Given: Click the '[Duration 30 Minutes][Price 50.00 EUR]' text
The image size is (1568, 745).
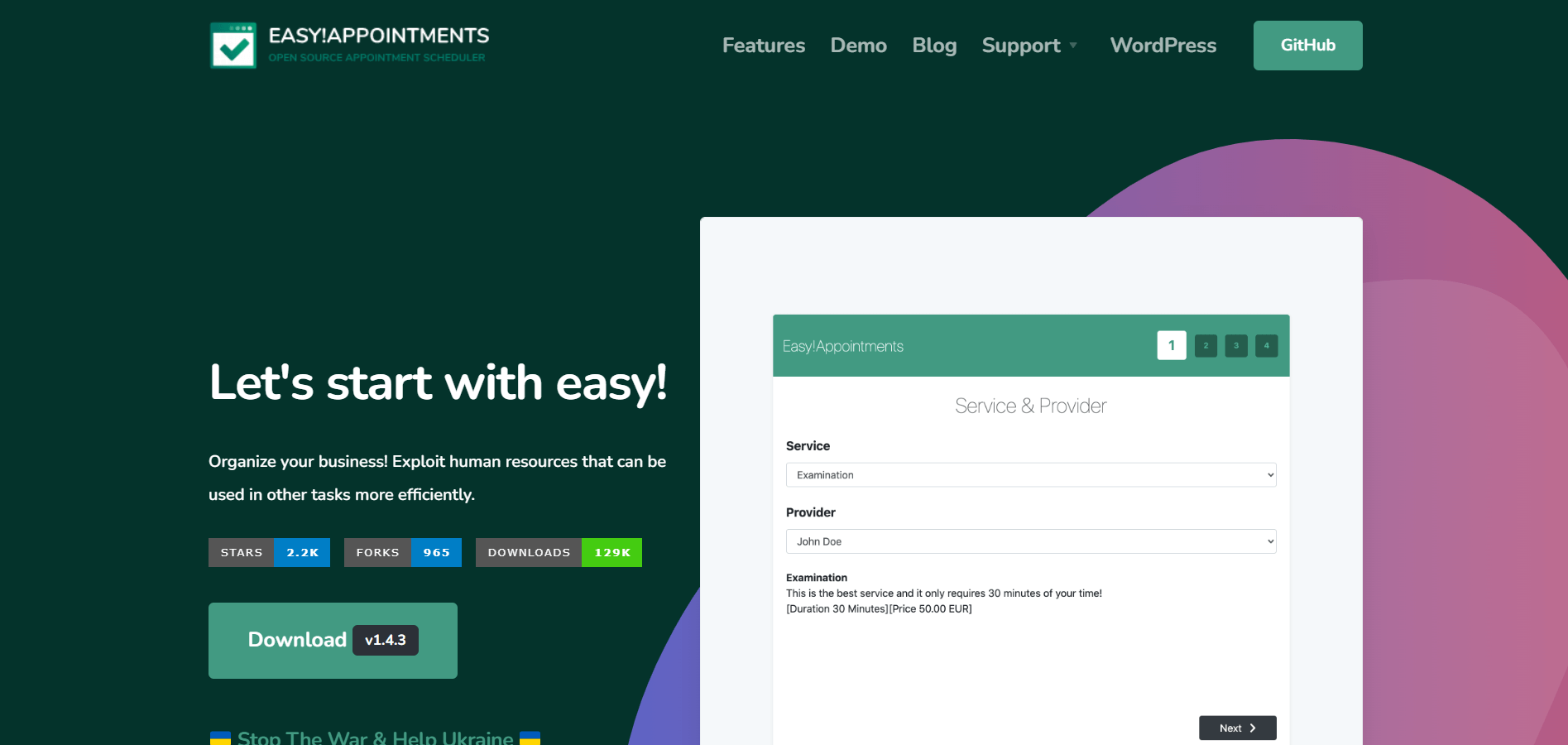Looking at the screenshot, I should tap(879, 609).
